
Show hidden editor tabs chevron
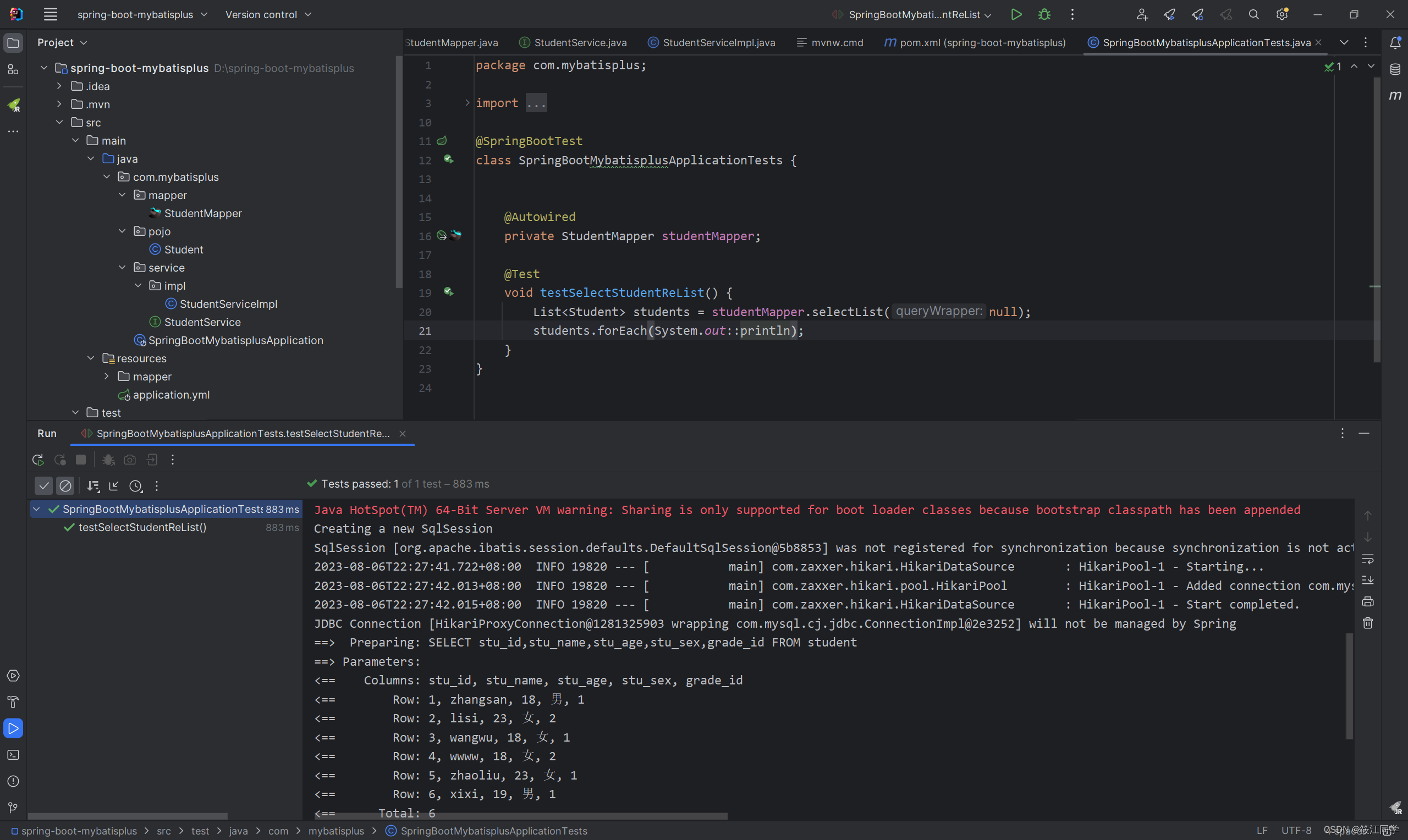pyautogui.click(x=1344, y=42)
